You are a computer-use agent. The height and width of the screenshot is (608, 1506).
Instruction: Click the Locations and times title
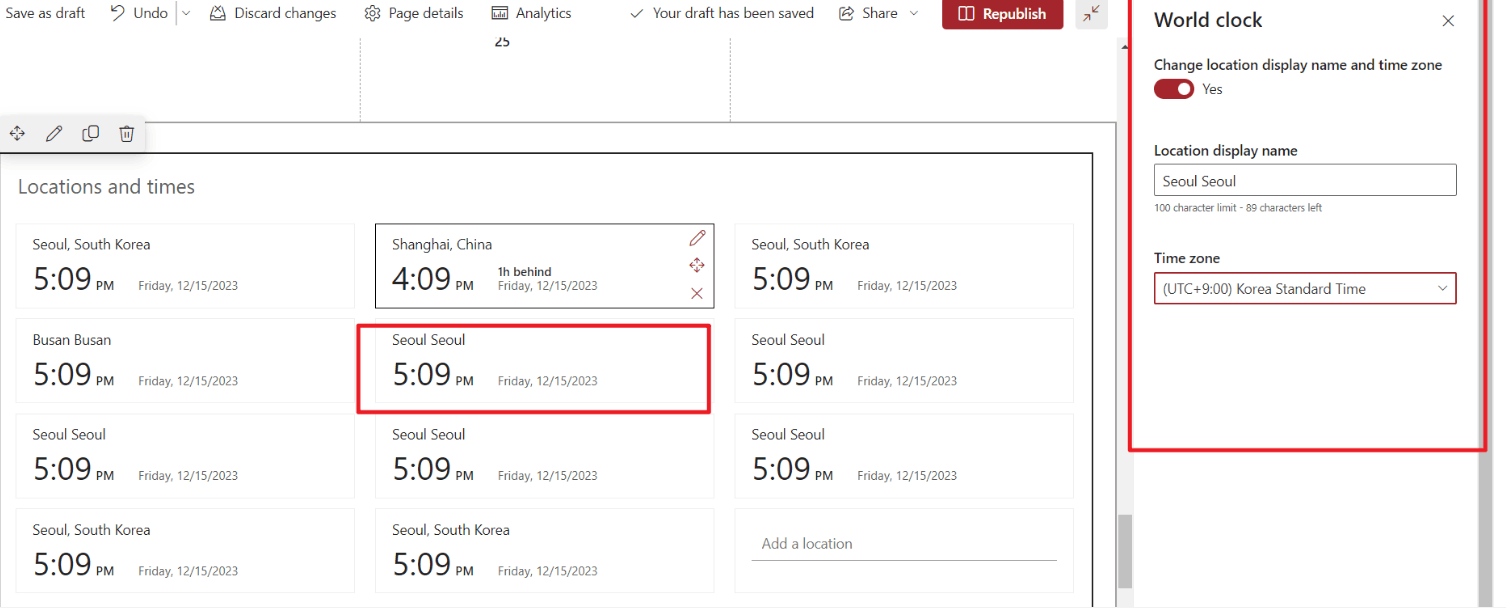[x=106, y=187]
